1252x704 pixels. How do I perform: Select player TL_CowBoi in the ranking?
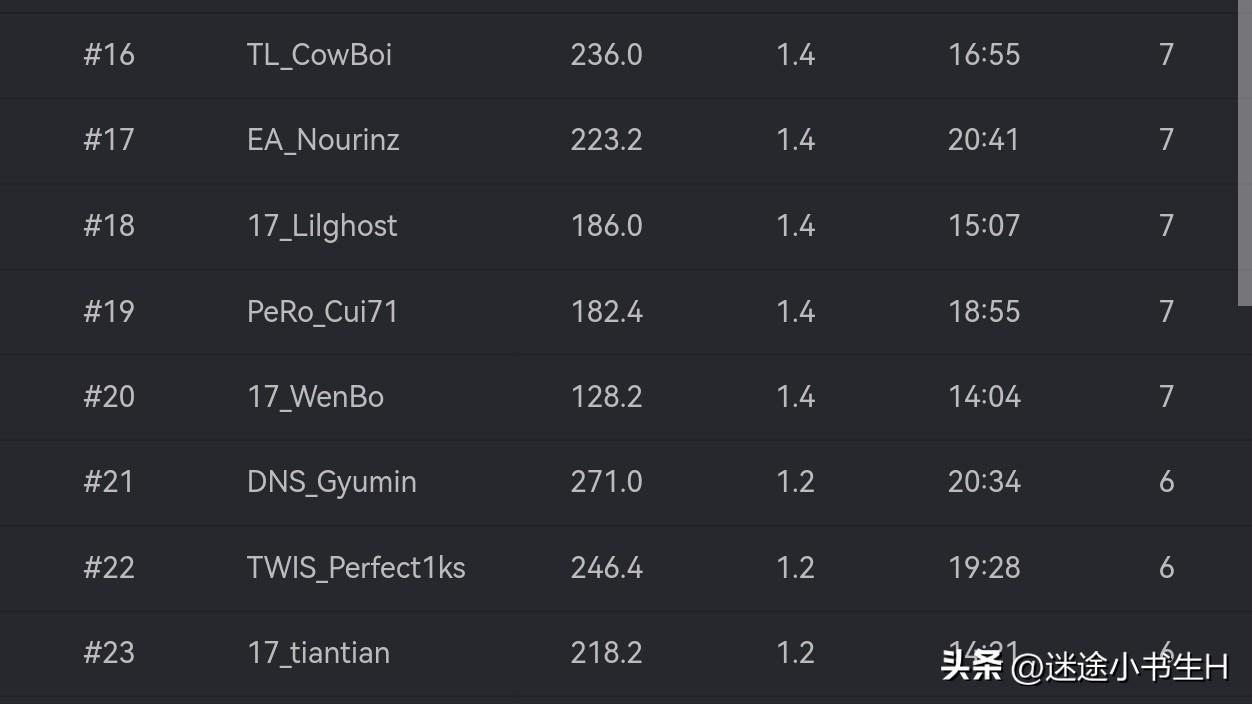[319, 55]
